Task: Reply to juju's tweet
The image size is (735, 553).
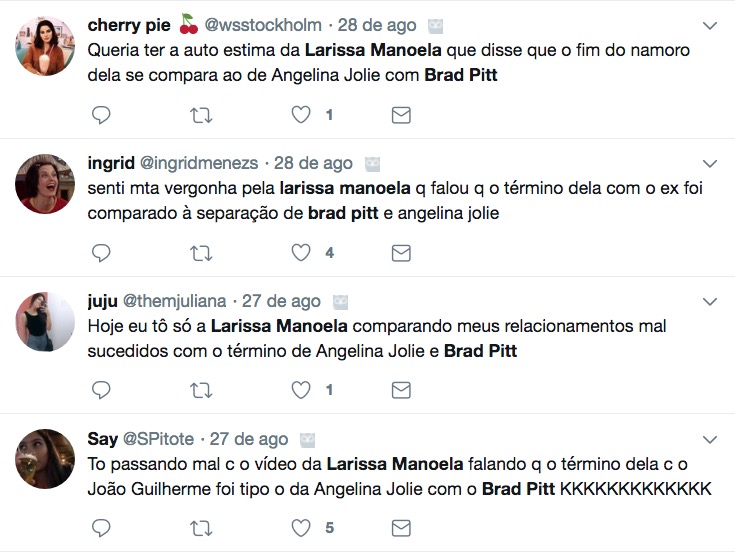Action: pyautogui.click(x=101, y=389)
